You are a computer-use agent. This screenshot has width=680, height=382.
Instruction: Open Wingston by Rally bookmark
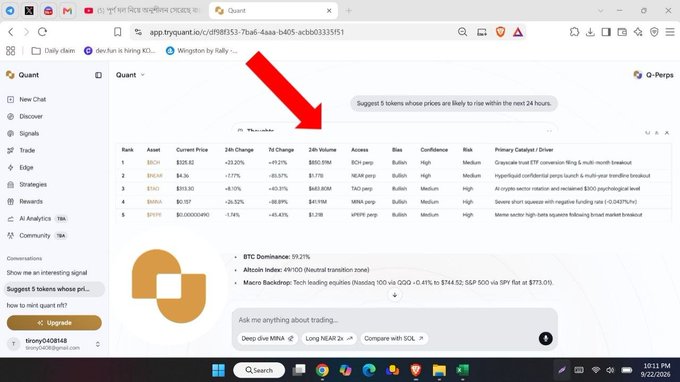[202, 51]
